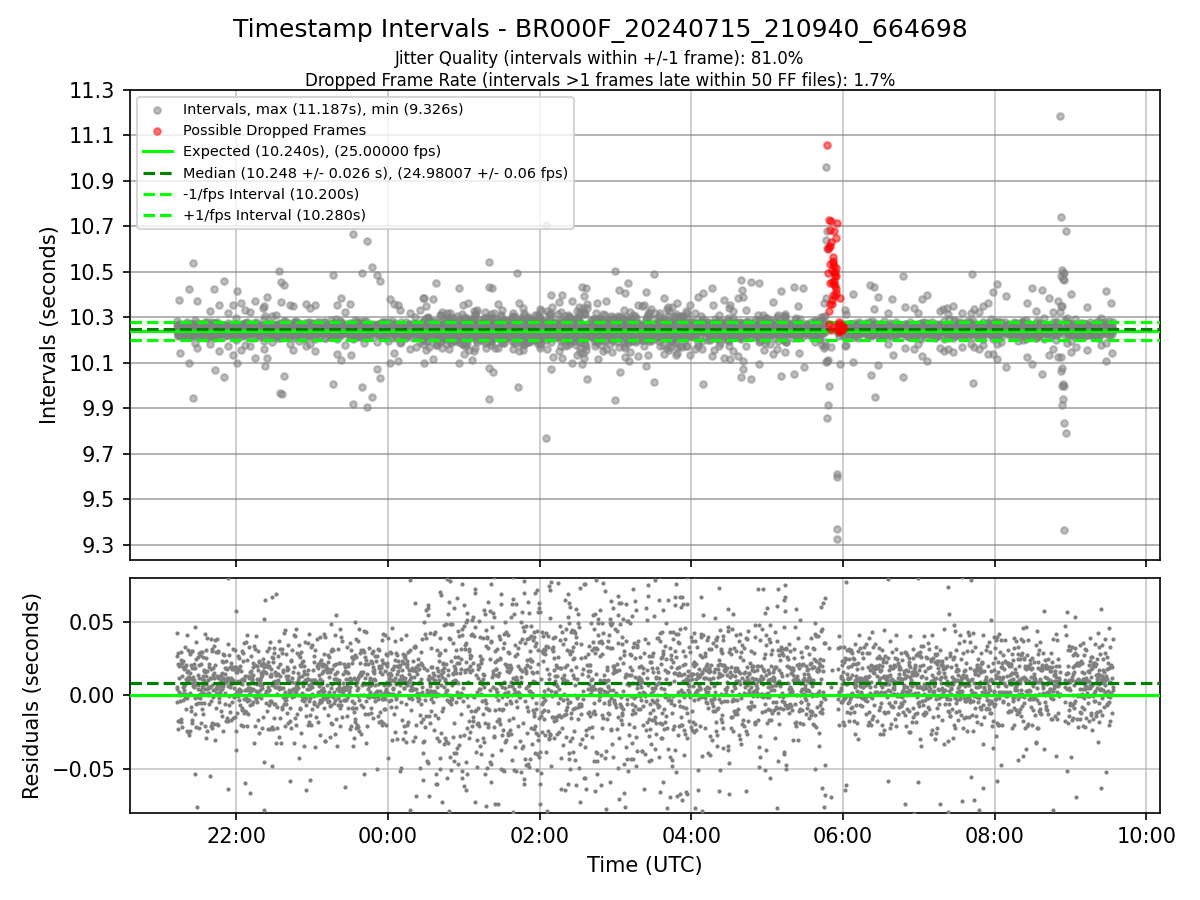Image resolution: width=1200 pixels, height=900 pixels.
Task: Click the maximum interval point near 11.187s
Action: coord(1060,116)
